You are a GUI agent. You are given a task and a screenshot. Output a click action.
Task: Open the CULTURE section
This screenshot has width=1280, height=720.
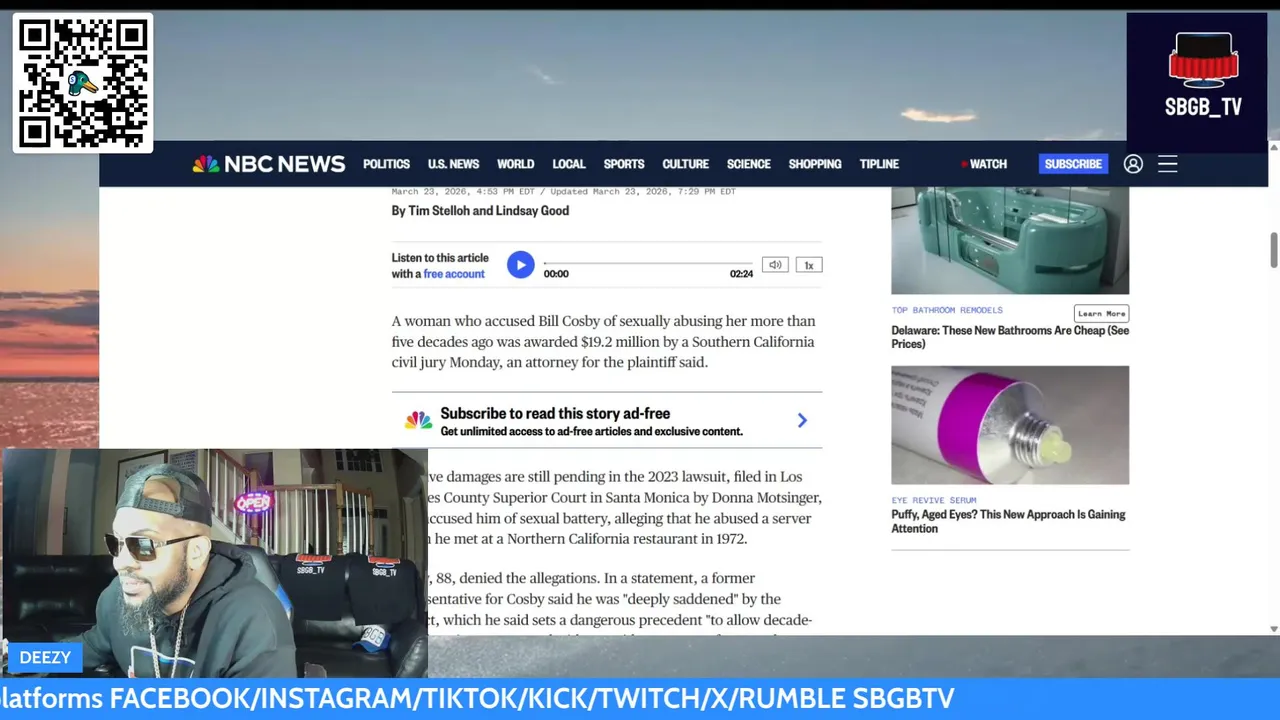(685, 164)
